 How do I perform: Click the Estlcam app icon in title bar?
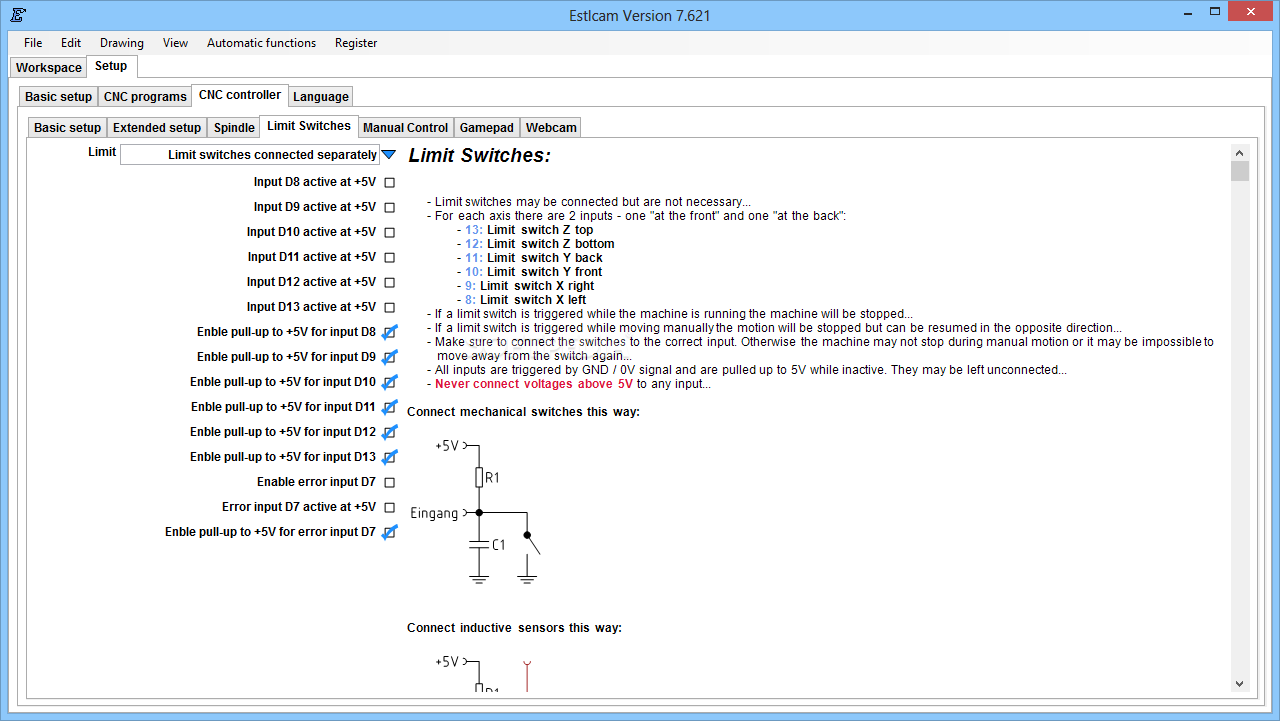tap(19, 16)
